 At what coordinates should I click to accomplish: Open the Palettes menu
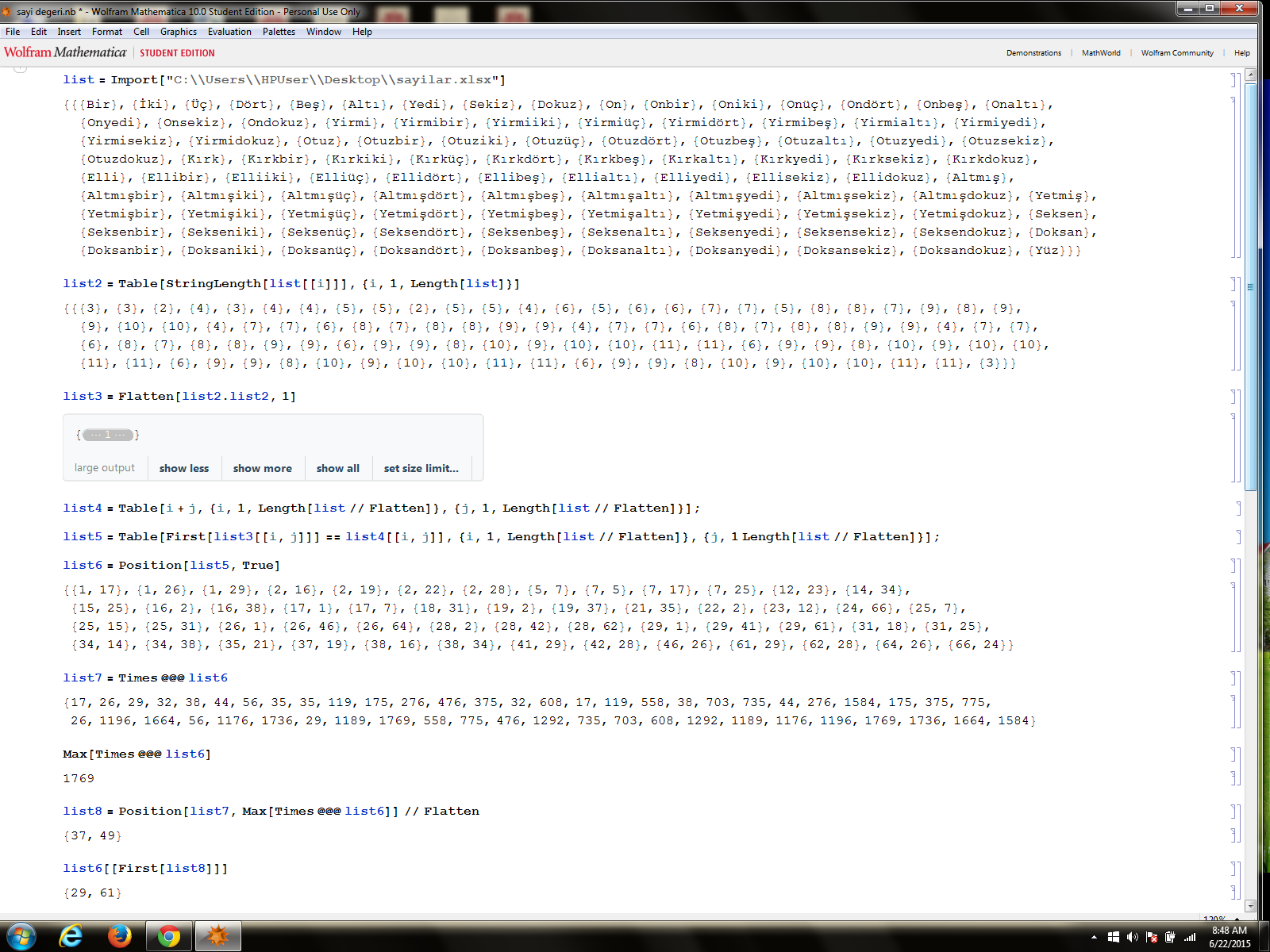[279, 32]
